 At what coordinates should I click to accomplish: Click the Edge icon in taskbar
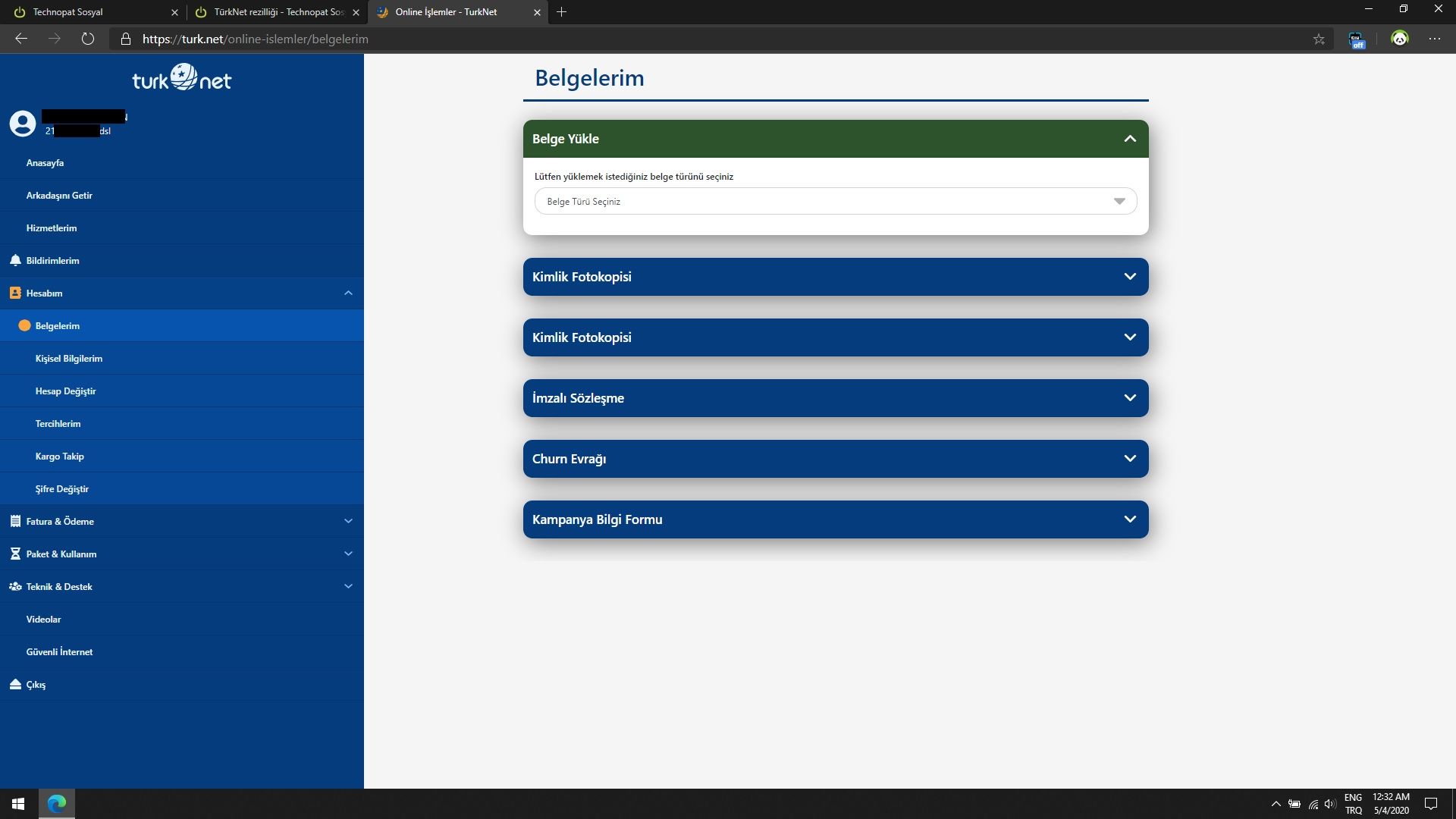coord(57,804)
